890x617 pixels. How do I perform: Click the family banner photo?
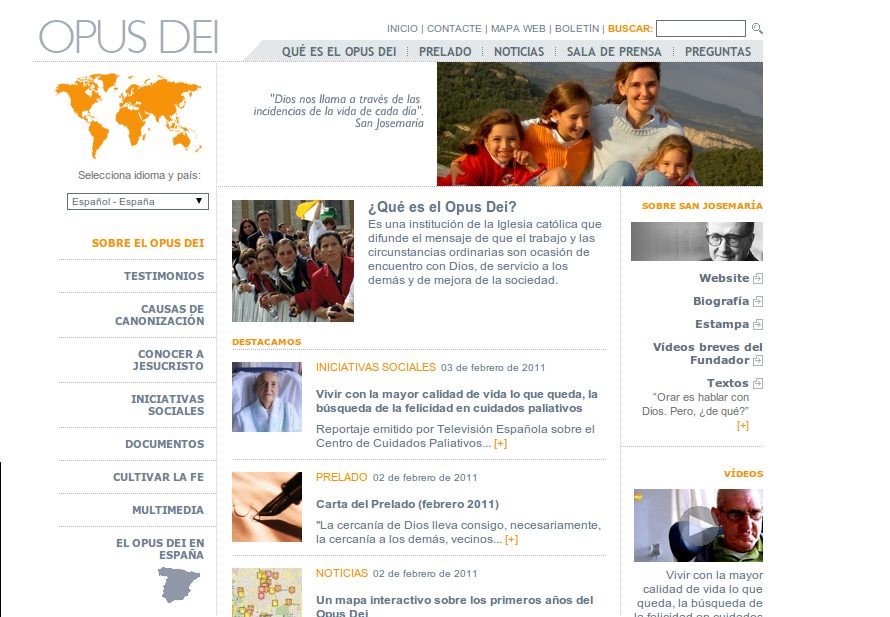point(600,124)
